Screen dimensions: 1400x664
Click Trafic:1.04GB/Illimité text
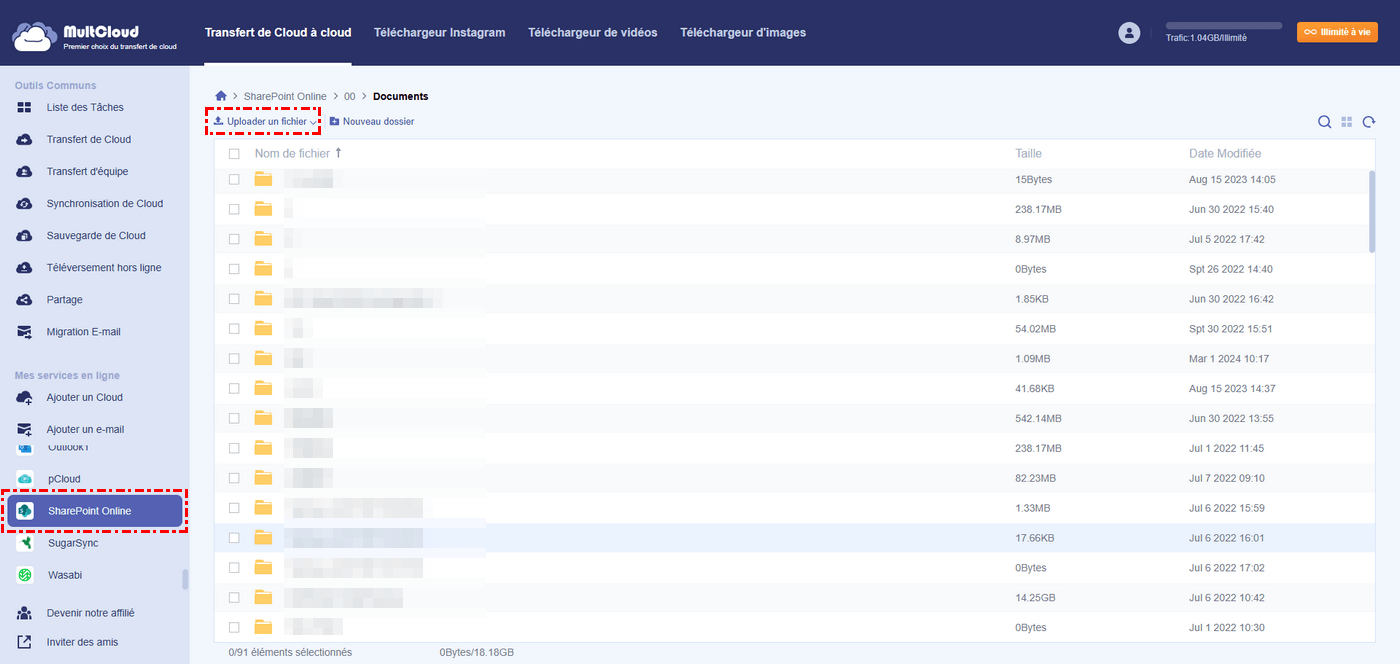[1206, 38]
